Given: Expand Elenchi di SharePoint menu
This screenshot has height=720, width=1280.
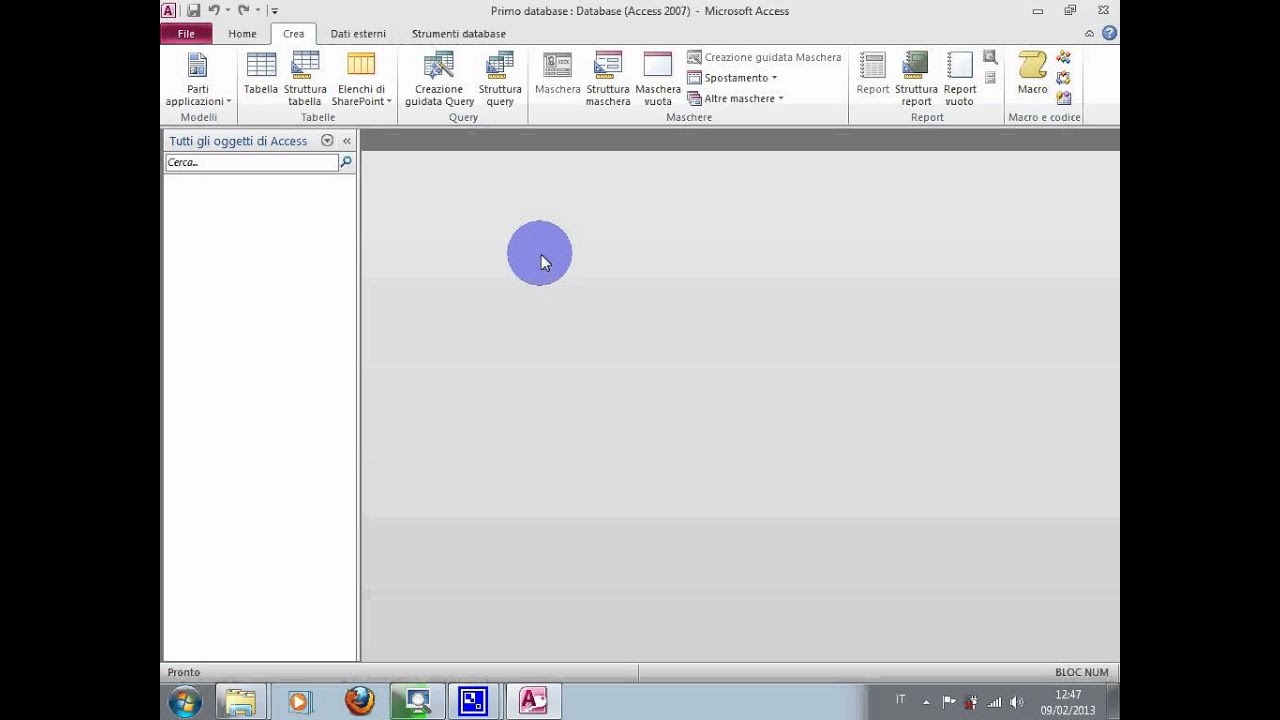Looking at the screenshot, I should point(361,79).
